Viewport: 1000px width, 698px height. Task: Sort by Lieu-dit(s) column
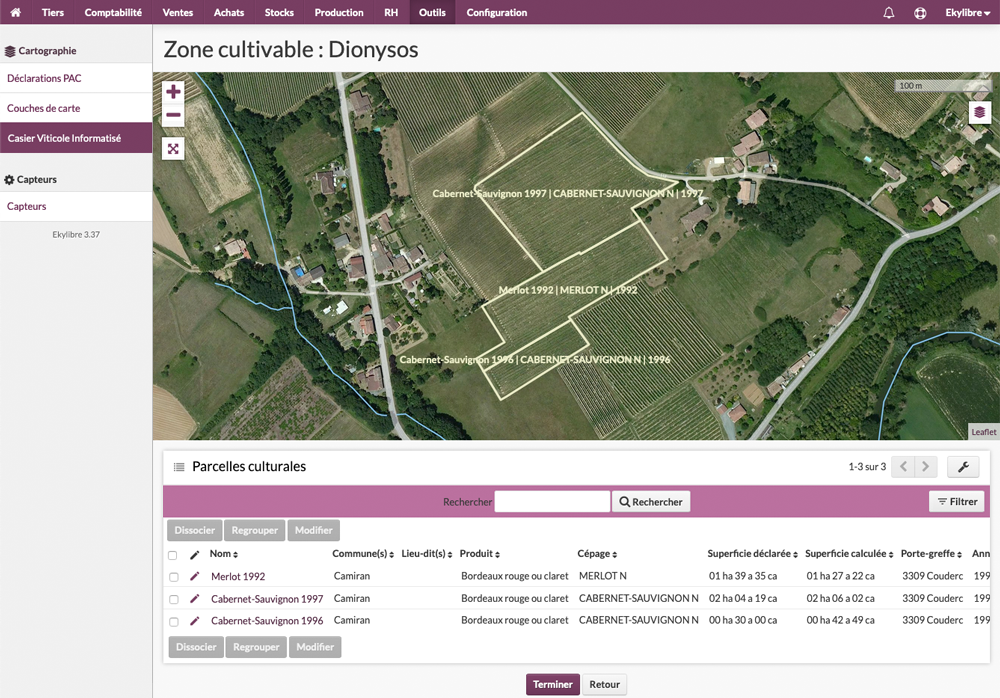click(x=427, y=554)
